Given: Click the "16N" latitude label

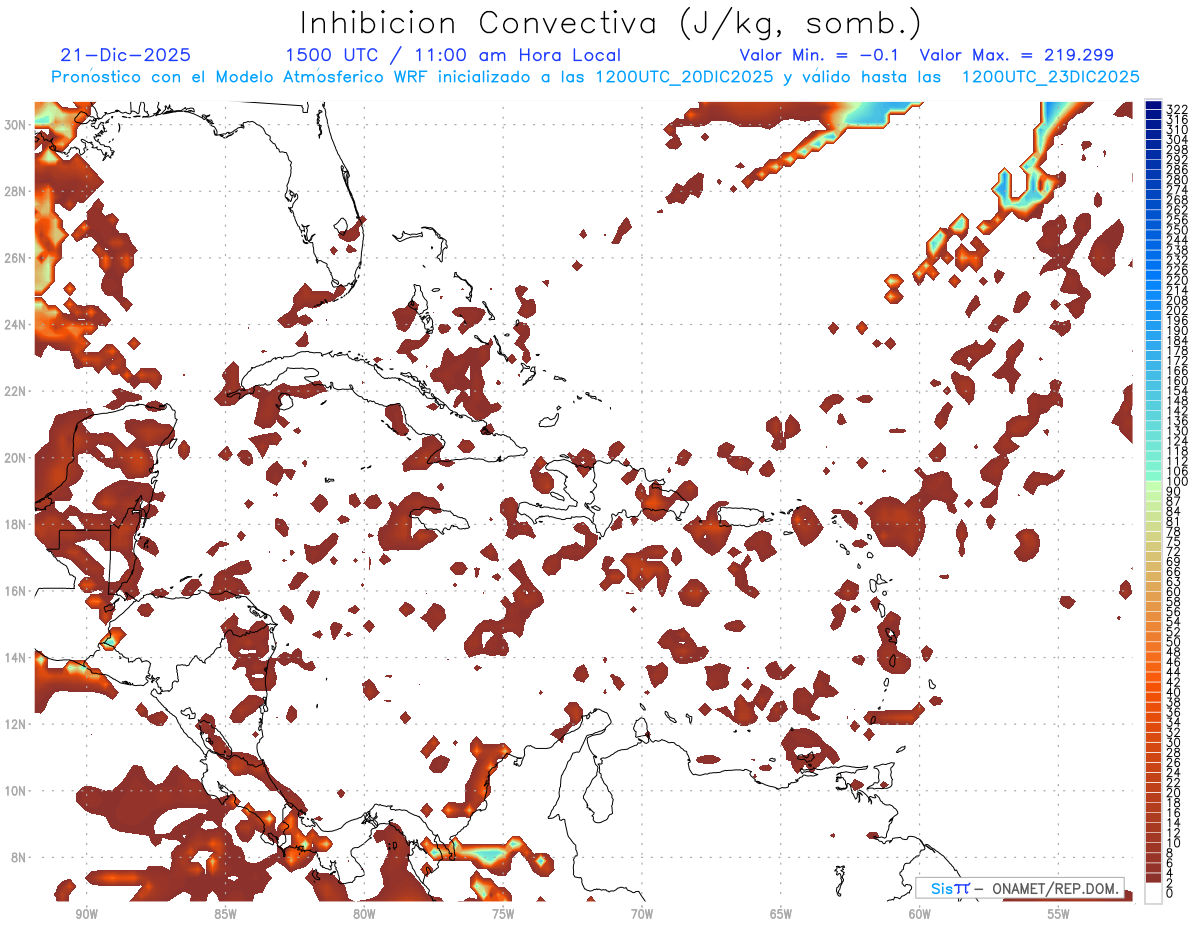Looking at the screenshot, I should tap(15, 591).
